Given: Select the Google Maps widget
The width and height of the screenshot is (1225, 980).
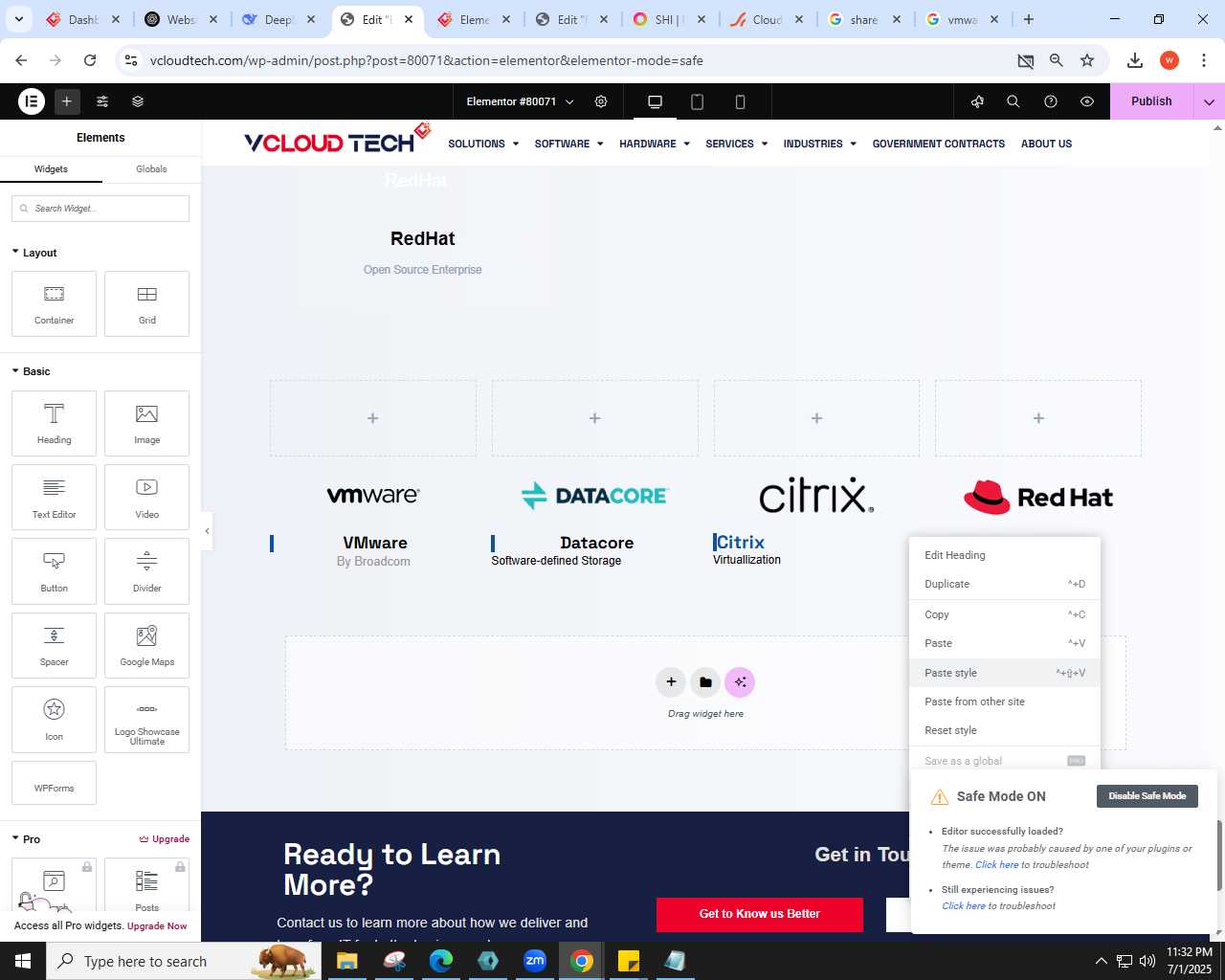Looking at the screenshot, I should pos(146,645).
